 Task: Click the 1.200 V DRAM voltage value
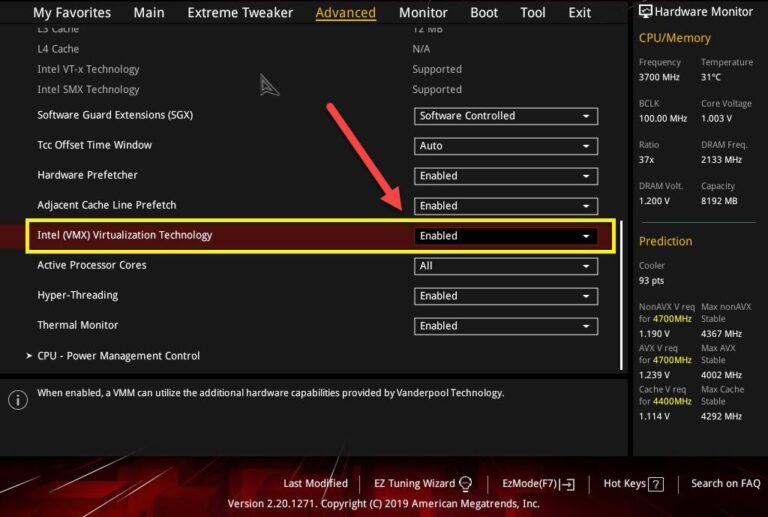click(654, 201)
